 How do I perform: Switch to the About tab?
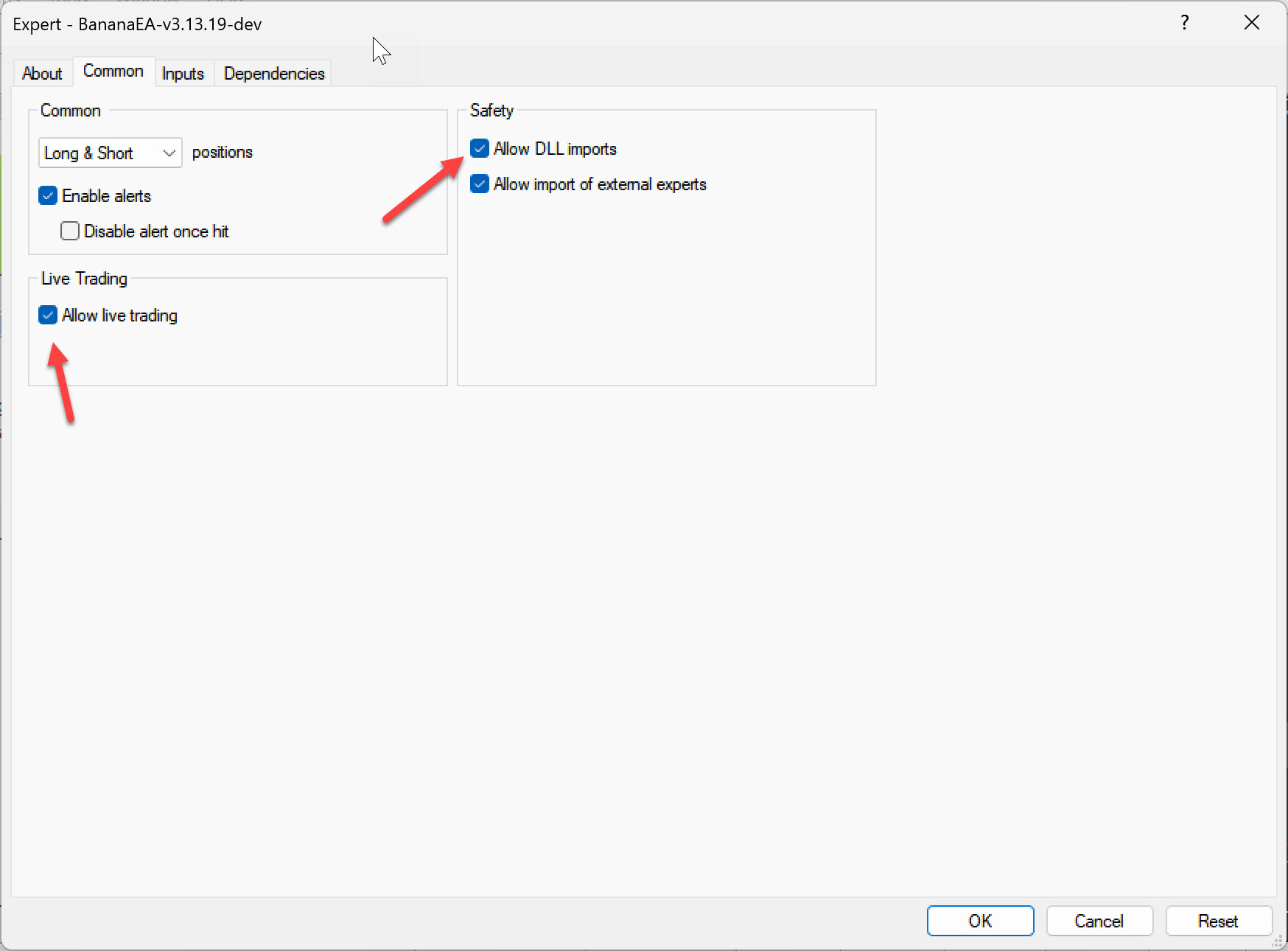[42, 74]
